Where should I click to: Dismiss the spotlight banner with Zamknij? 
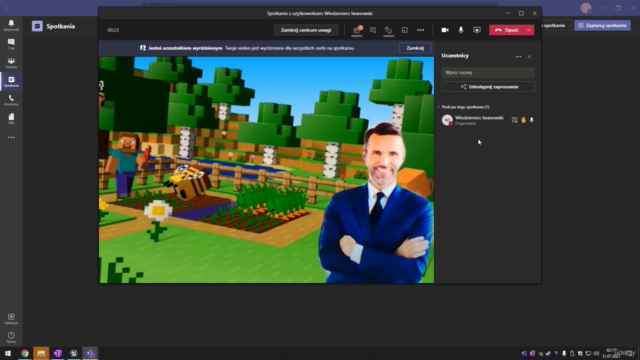click(x=415, y=48)
